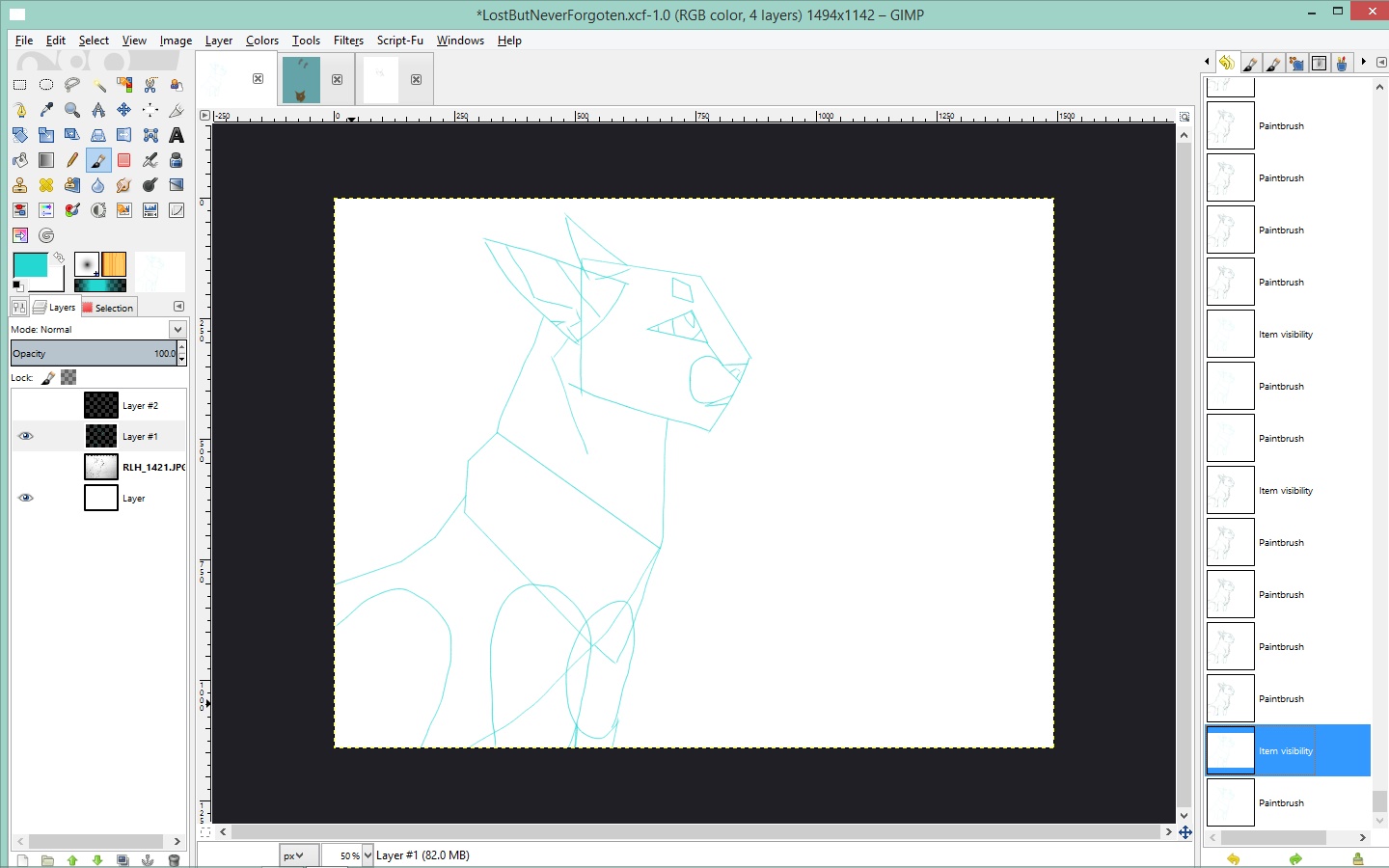Select the Ink tool
The width and height of the screenshot is (1389, 868).
177,160
